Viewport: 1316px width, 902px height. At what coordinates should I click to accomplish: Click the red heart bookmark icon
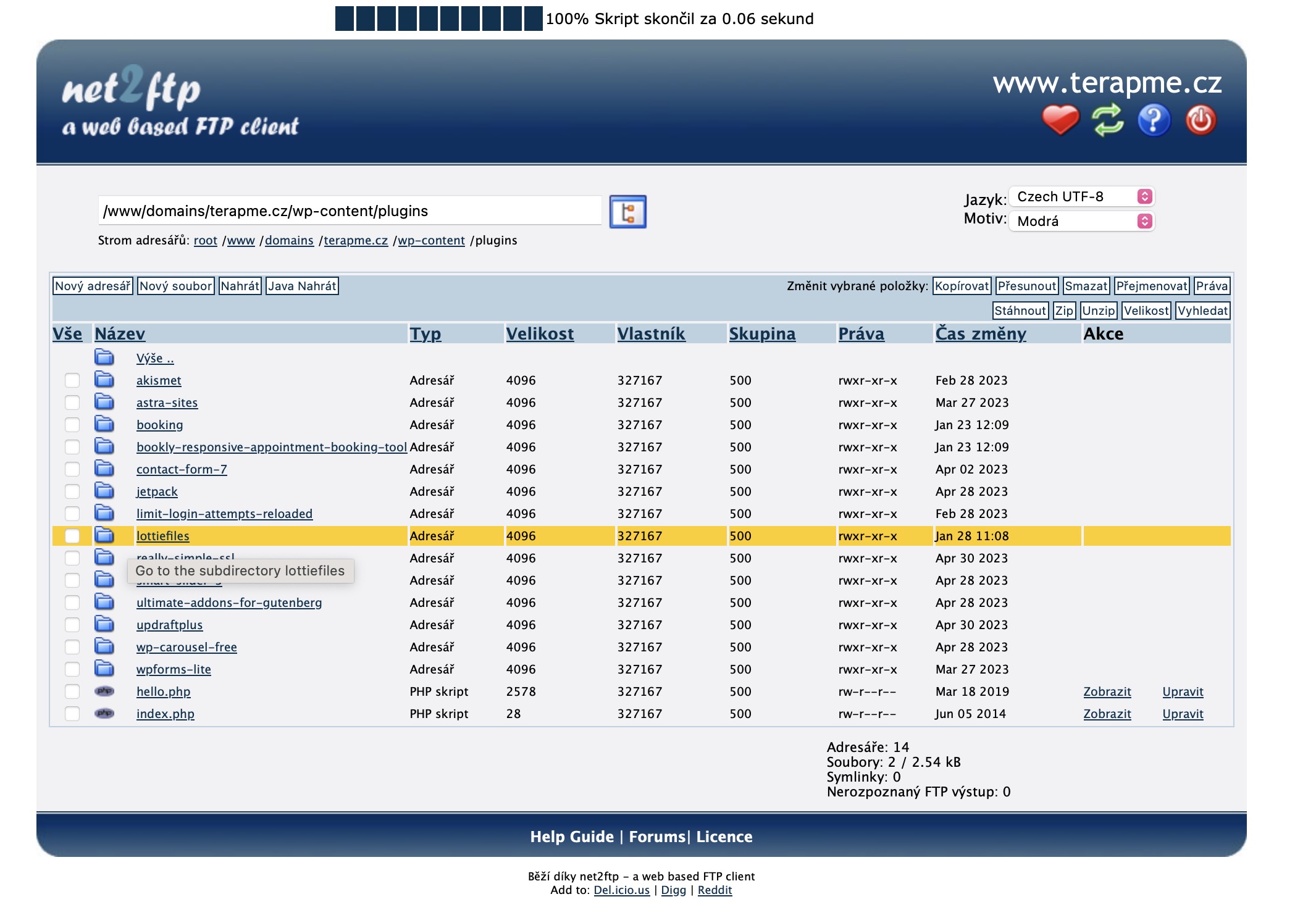click(1060, 120)
